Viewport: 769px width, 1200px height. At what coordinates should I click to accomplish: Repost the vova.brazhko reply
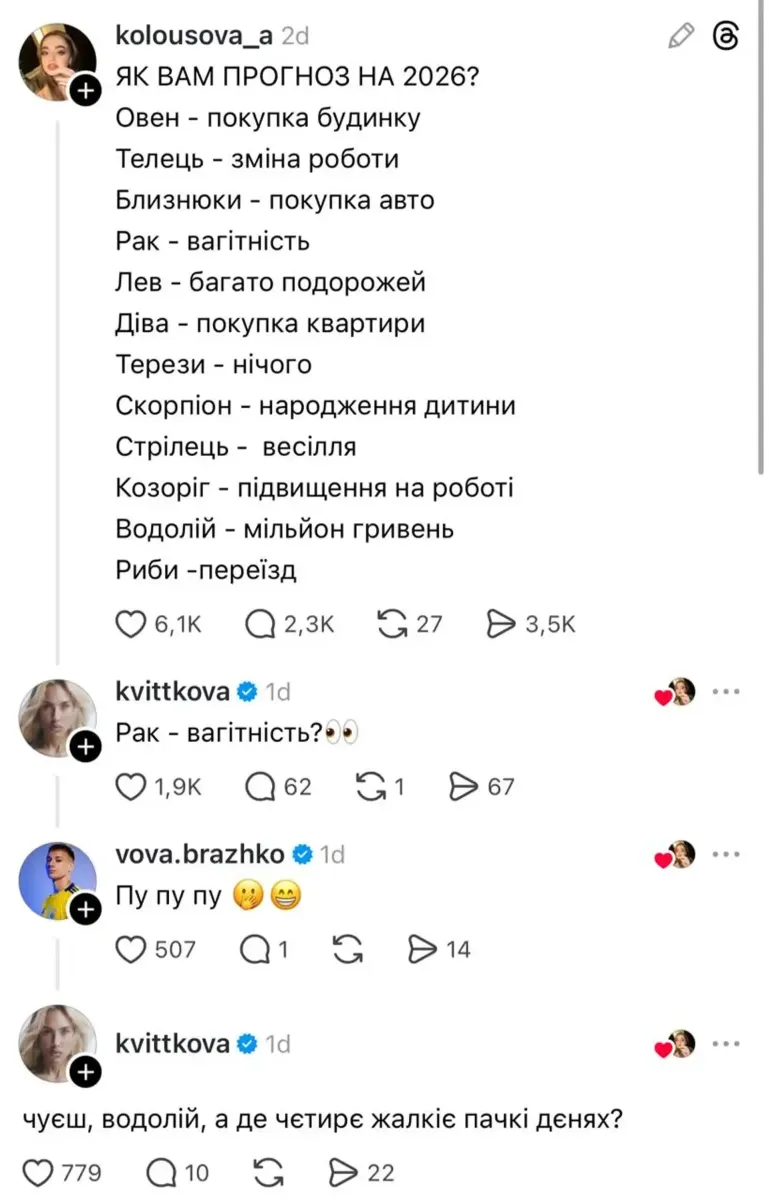tap(346, 949)
